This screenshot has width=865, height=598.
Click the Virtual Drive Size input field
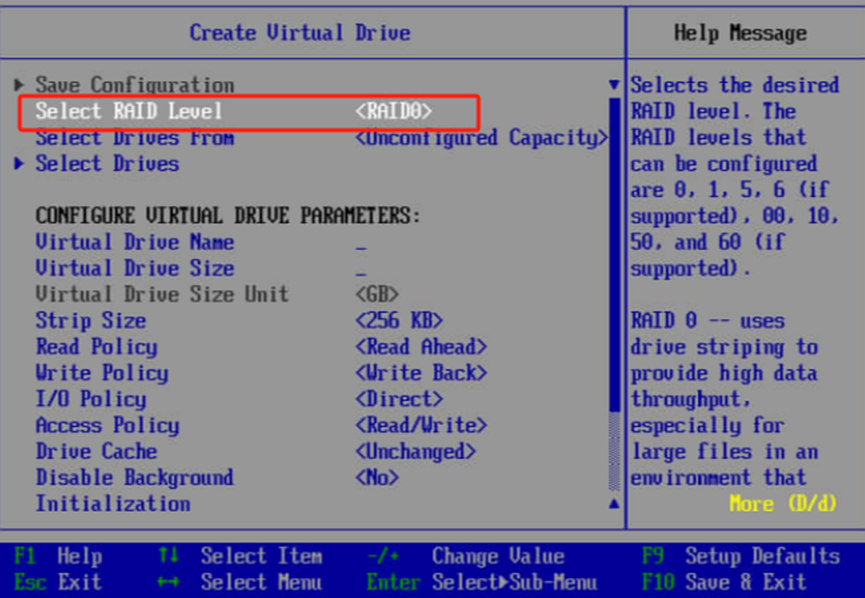361,269
